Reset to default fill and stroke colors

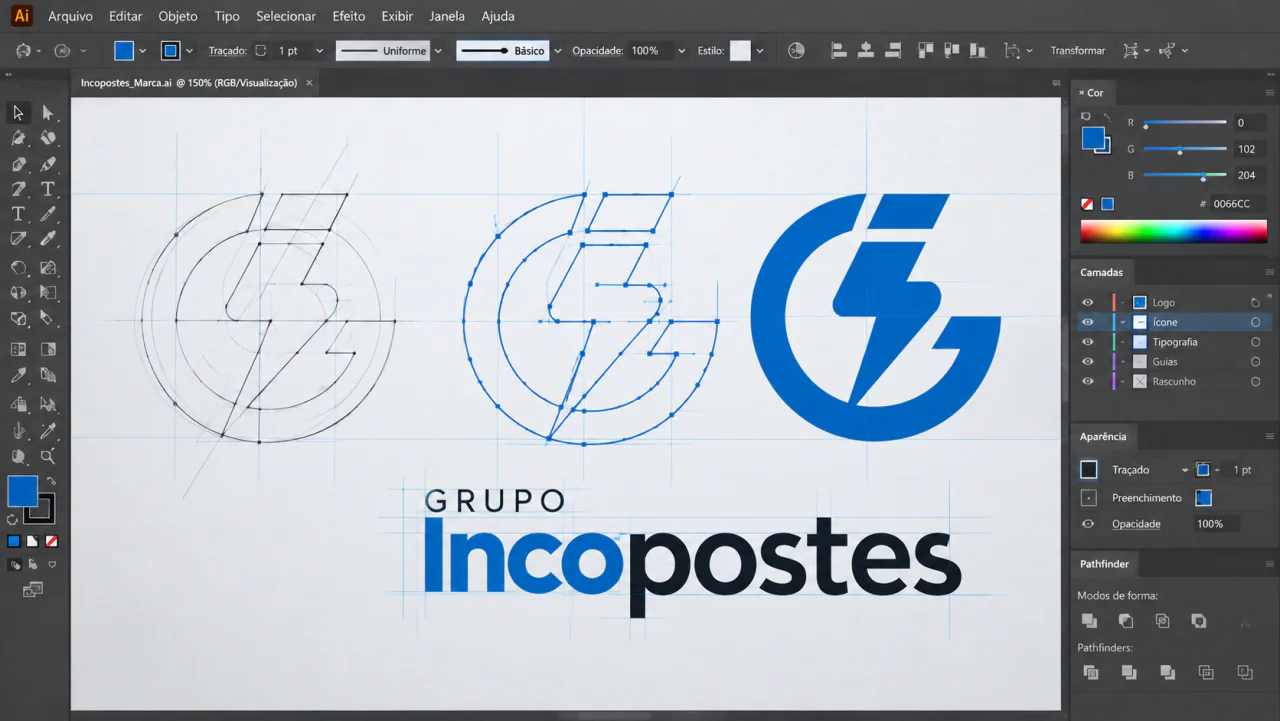pyautogui.click(x=12, y=519)
